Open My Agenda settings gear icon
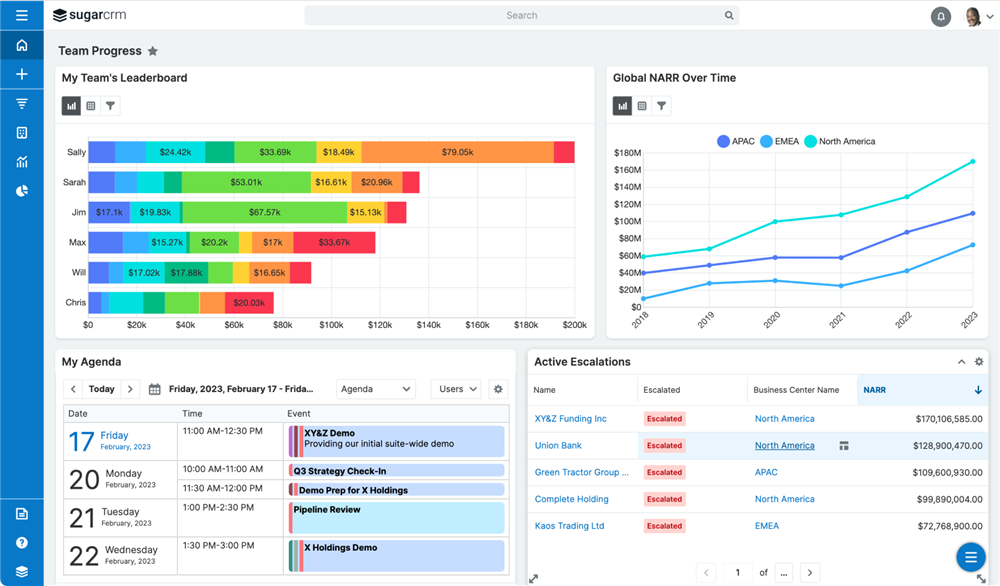Screen dimensions: 1000x586 tap(498, 389)
